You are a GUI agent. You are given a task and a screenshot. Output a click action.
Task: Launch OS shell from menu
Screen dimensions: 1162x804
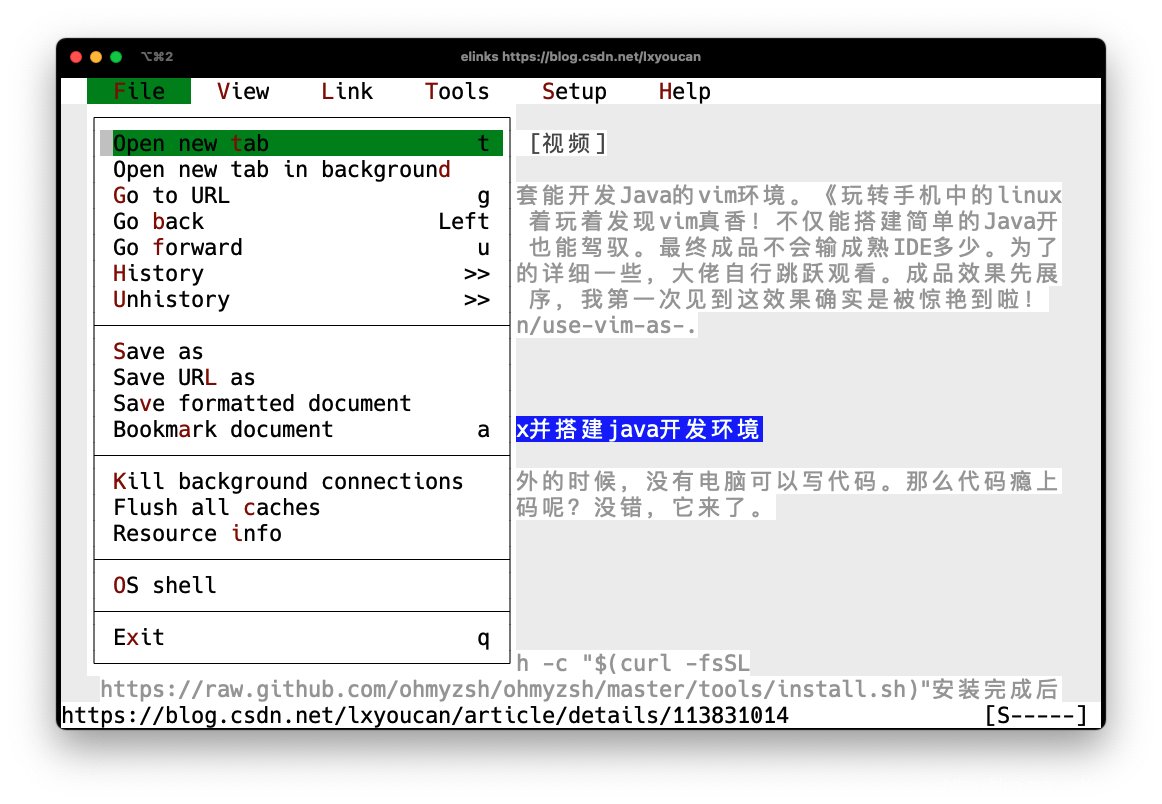(302, 585)
